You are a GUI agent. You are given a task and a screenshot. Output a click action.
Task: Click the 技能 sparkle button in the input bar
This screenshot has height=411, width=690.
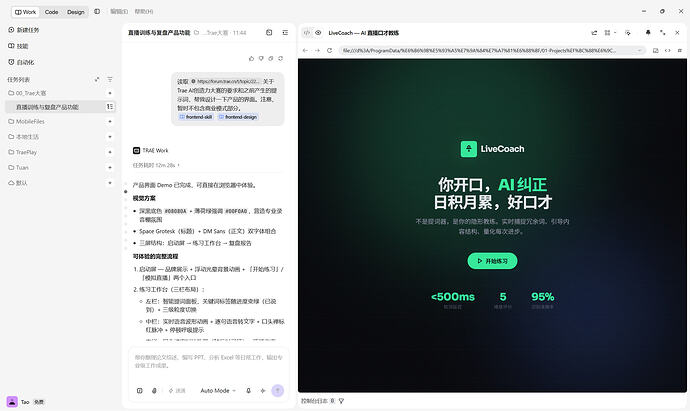176,390
